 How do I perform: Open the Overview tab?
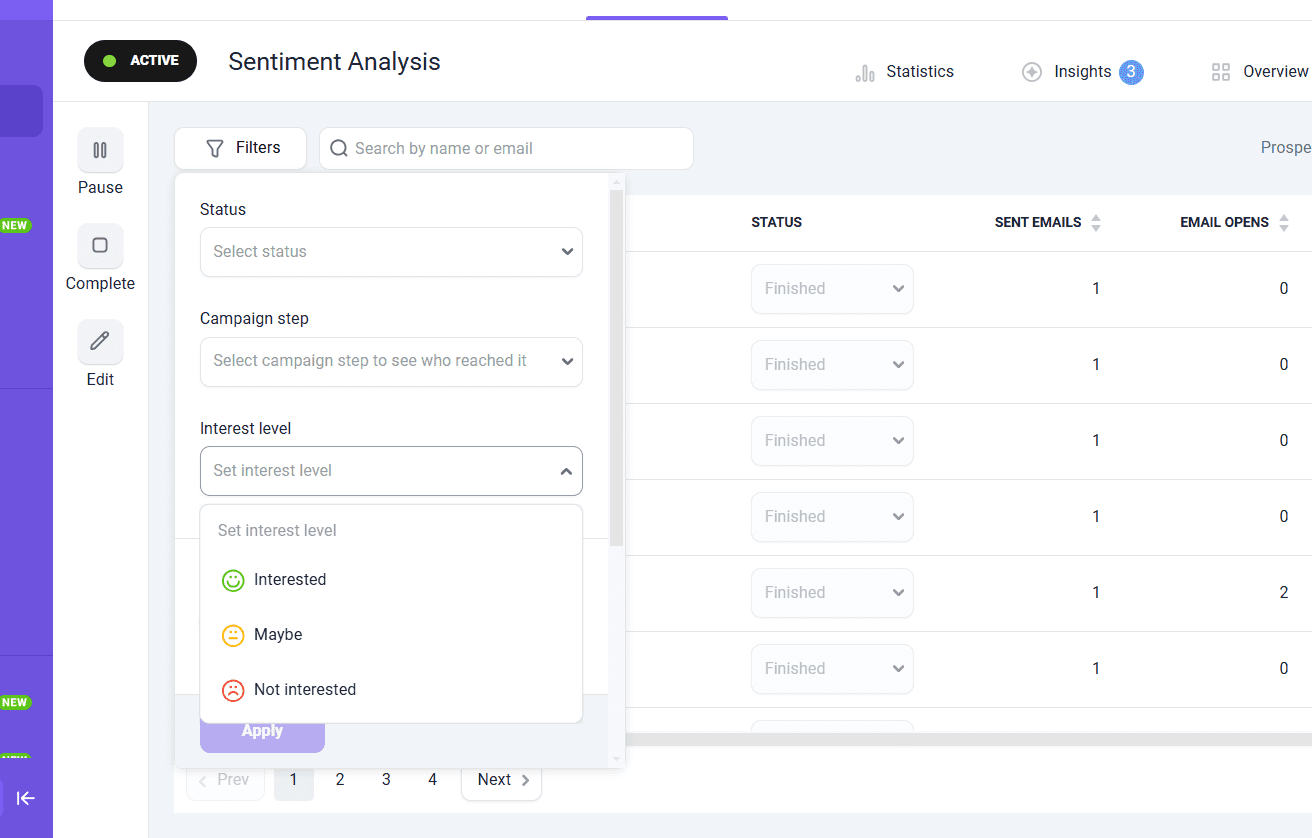point(1260,72)
